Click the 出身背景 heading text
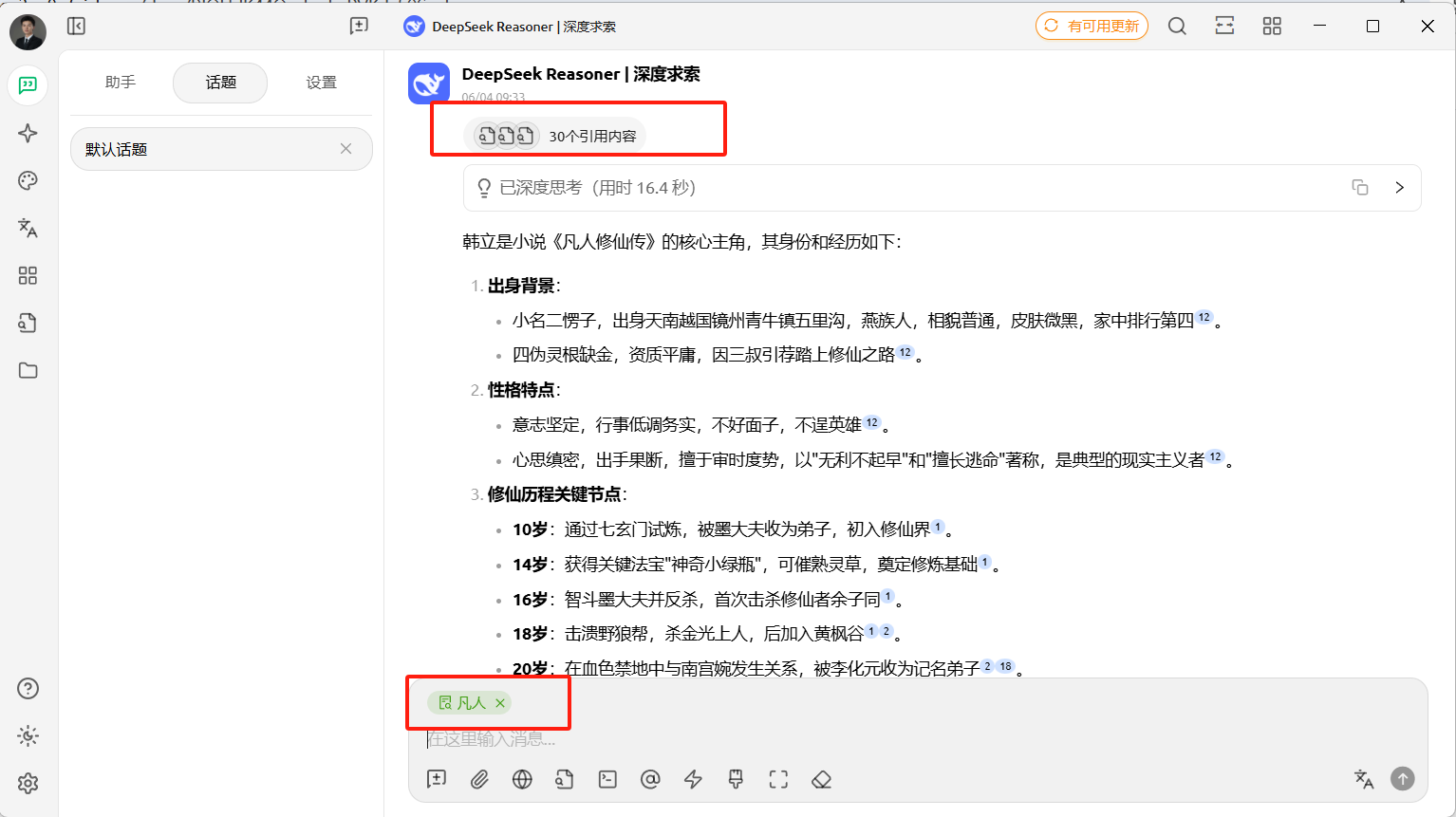Viewport: 1456px width, 817px height. tap(521, 286)
